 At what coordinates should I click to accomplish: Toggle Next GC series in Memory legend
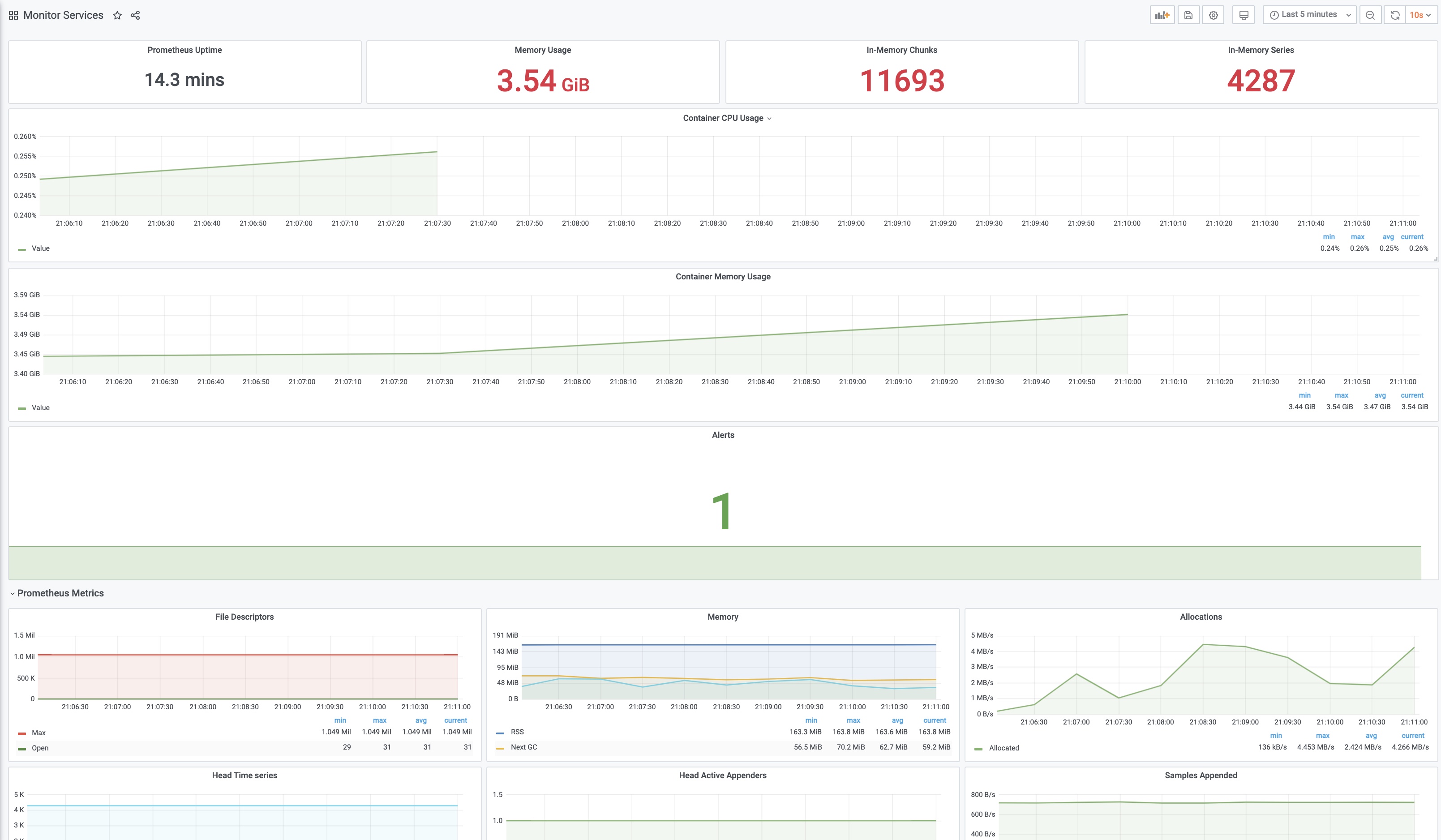tap(524, 747)
